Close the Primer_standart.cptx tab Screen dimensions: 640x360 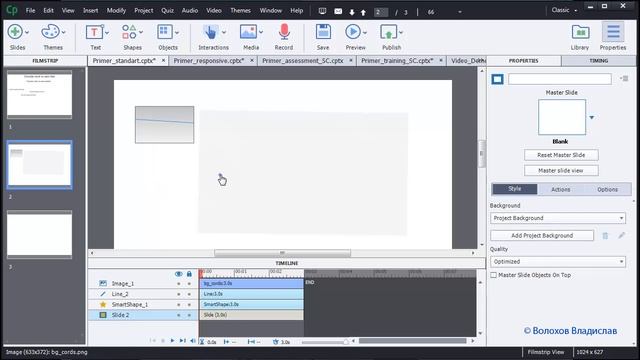(163, 60)
